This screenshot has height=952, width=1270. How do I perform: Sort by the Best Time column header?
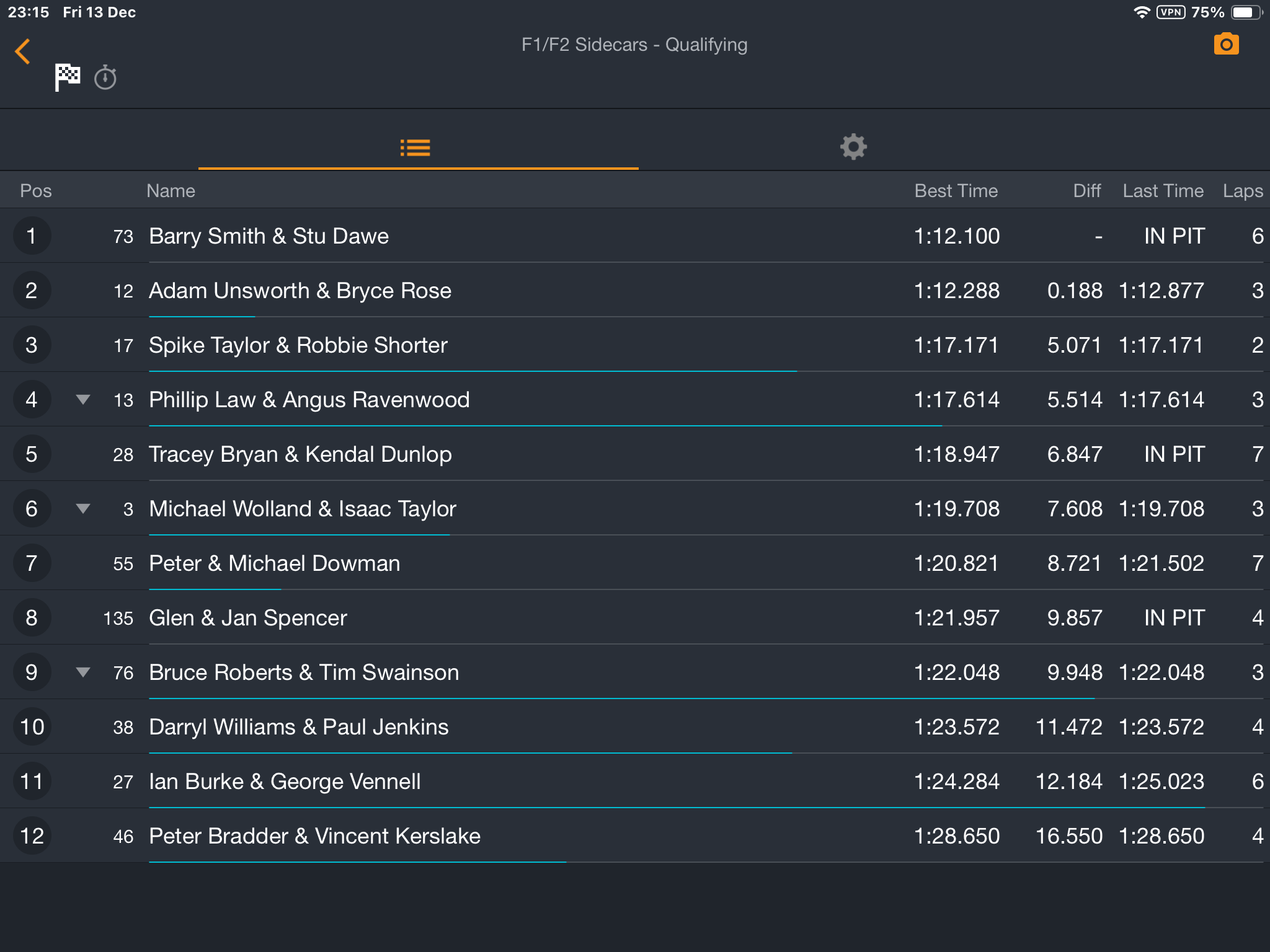(x=956, y=191)
